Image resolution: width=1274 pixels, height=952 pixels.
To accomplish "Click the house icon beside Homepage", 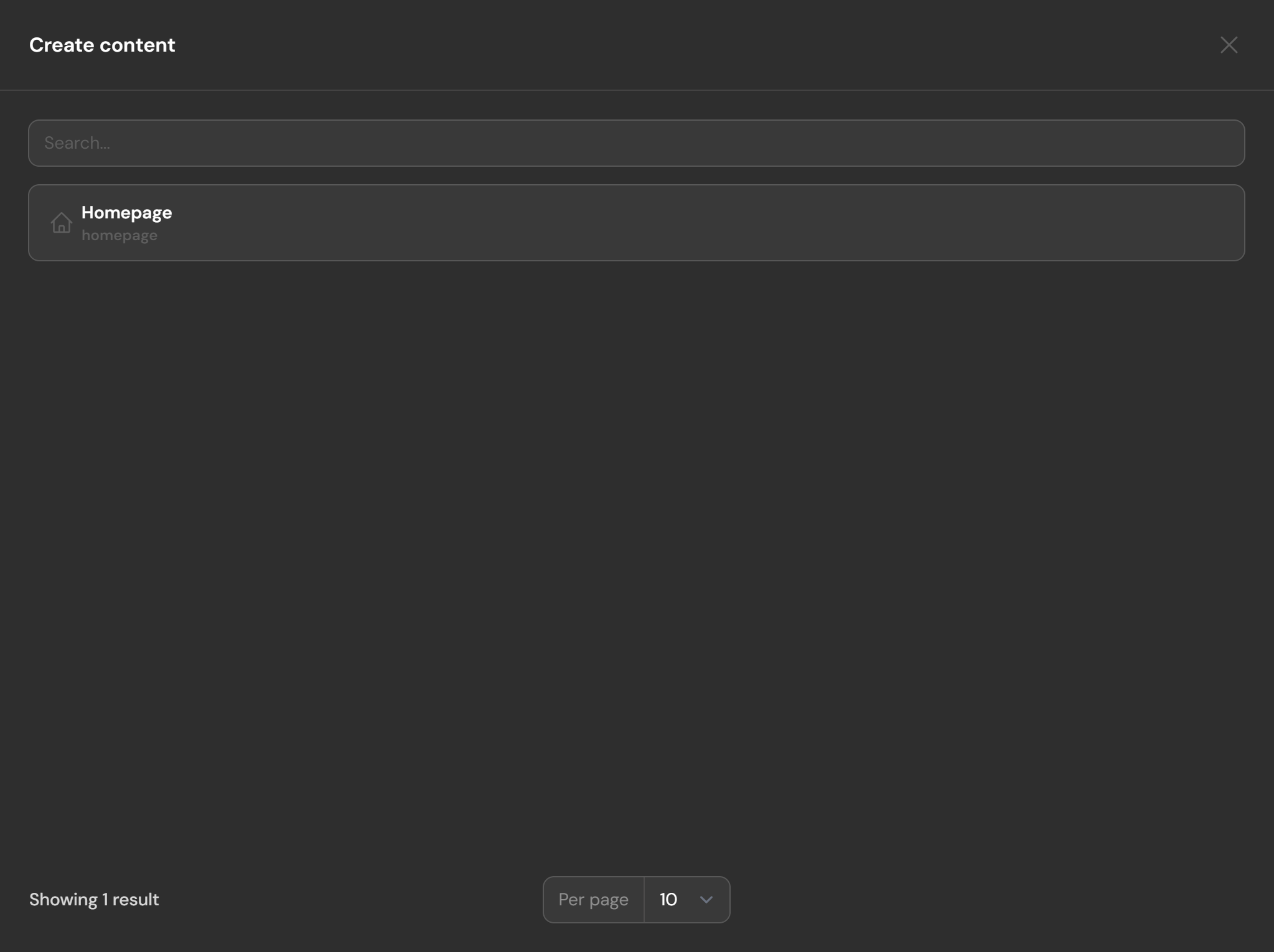I will point(61,223).
